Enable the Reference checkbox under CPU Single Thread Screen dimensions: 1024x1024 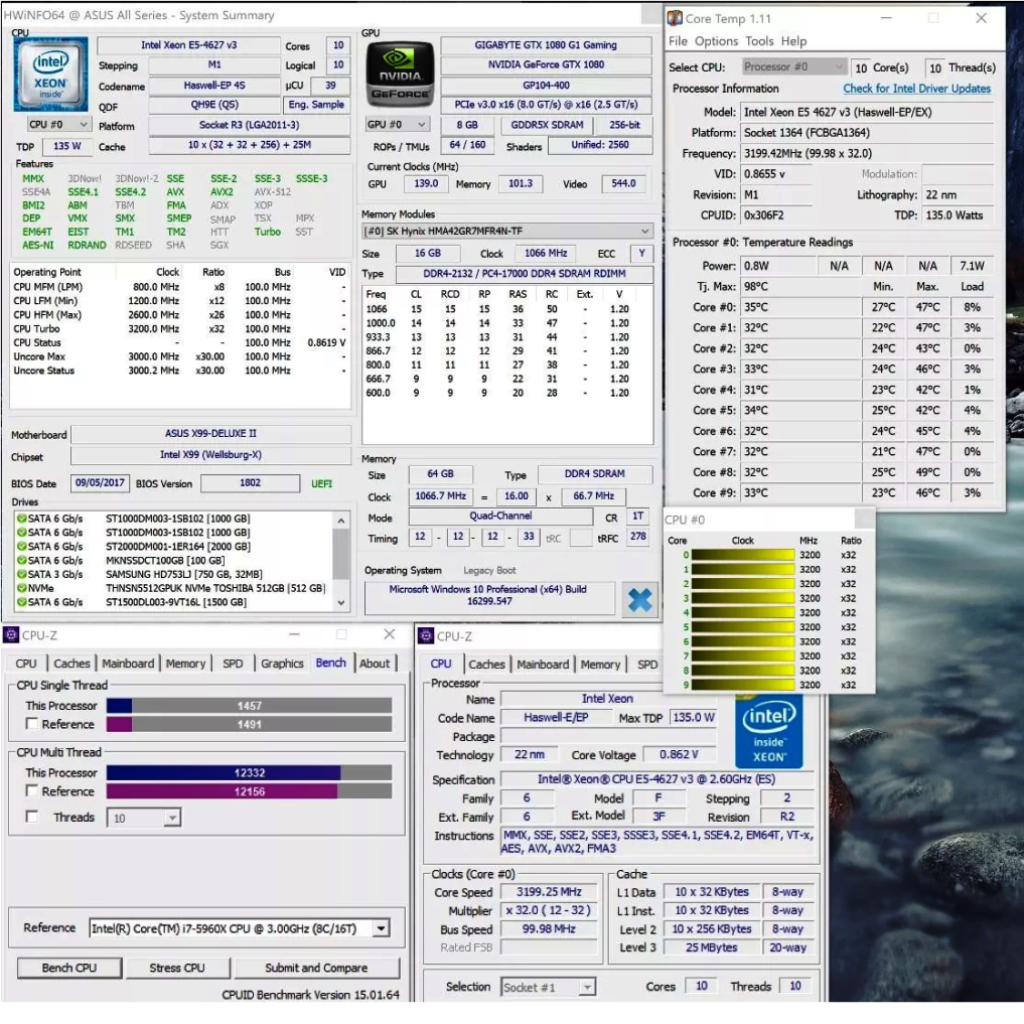coord(31,724)
